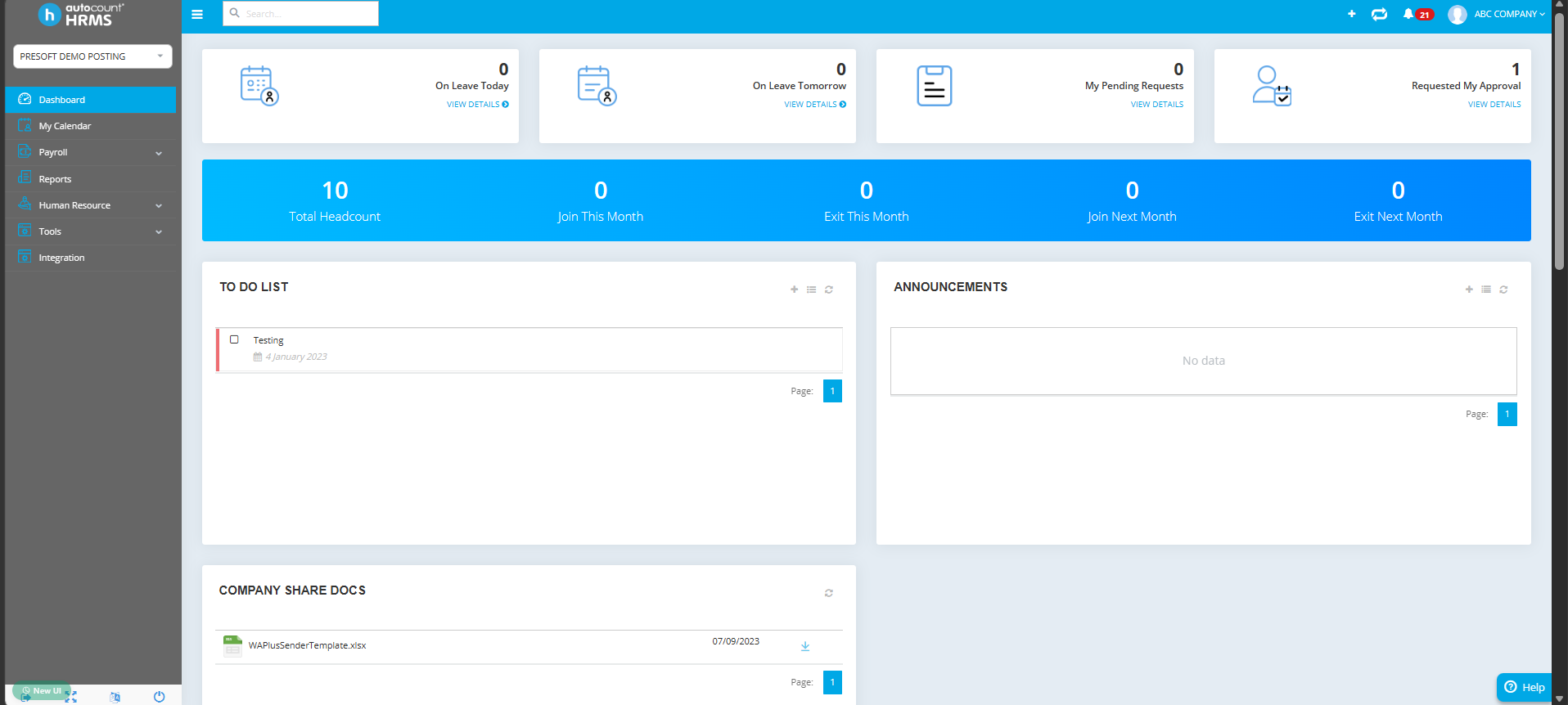The height and width of the screenshot is (705, 1568).
Task: Expand the Human Resource sidebar menu
Action: 91,205
